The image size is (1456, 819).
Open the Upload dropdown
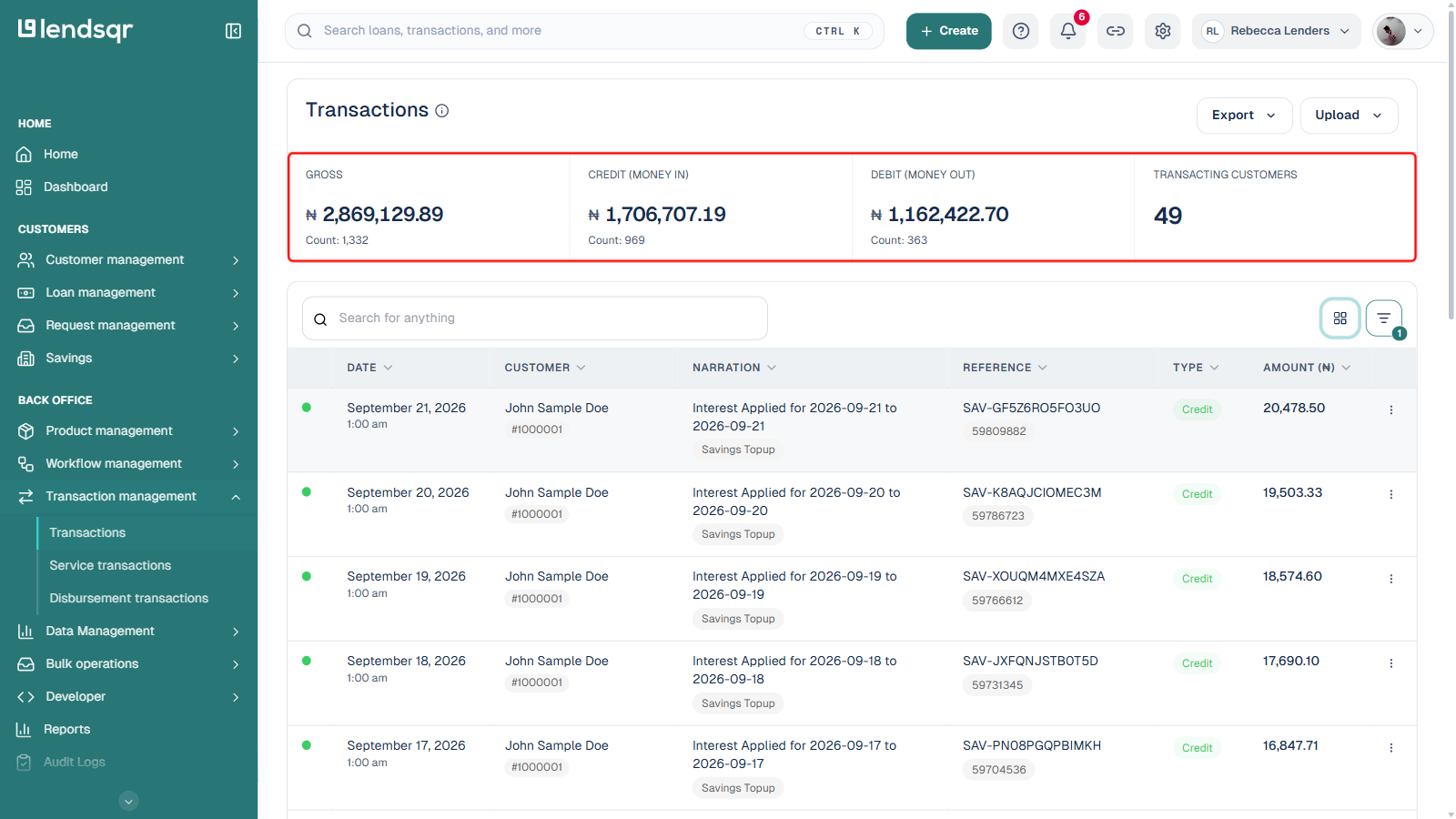(x=1350, y=116)
